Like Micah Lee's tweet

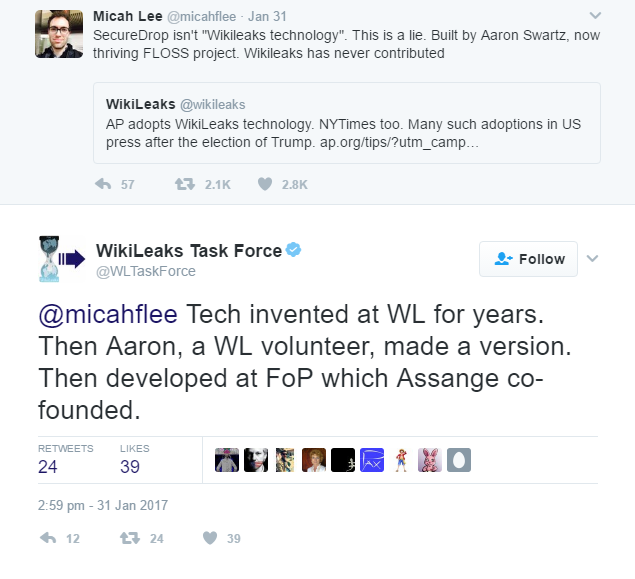tap(265, 184)
